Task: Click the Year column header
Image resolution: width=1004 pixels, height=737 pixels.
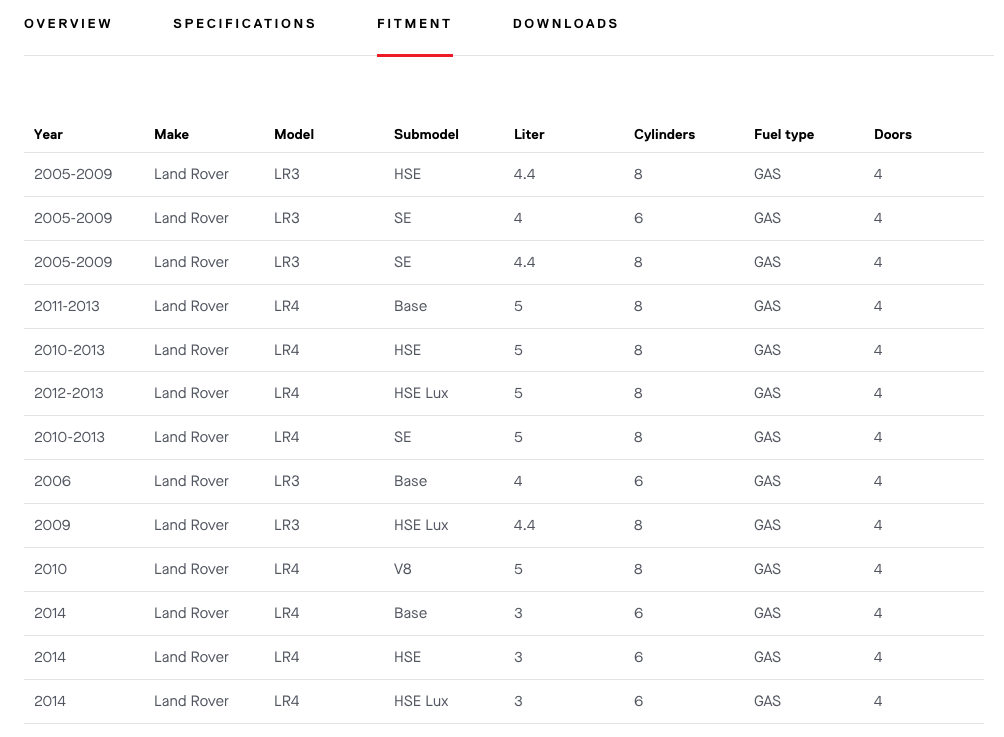Action: pos(48,134)
